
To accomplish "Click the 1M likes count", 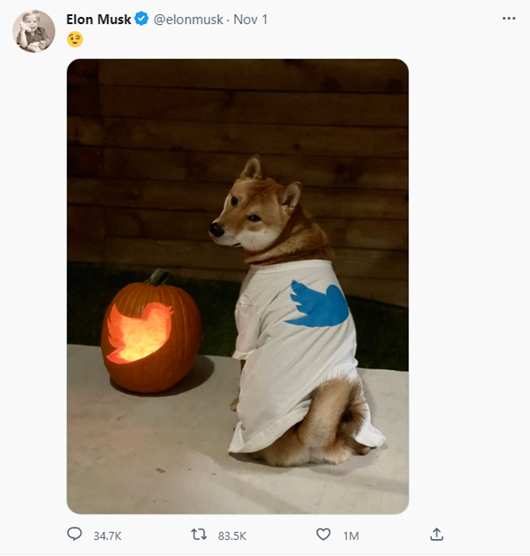I will (351, 536).
